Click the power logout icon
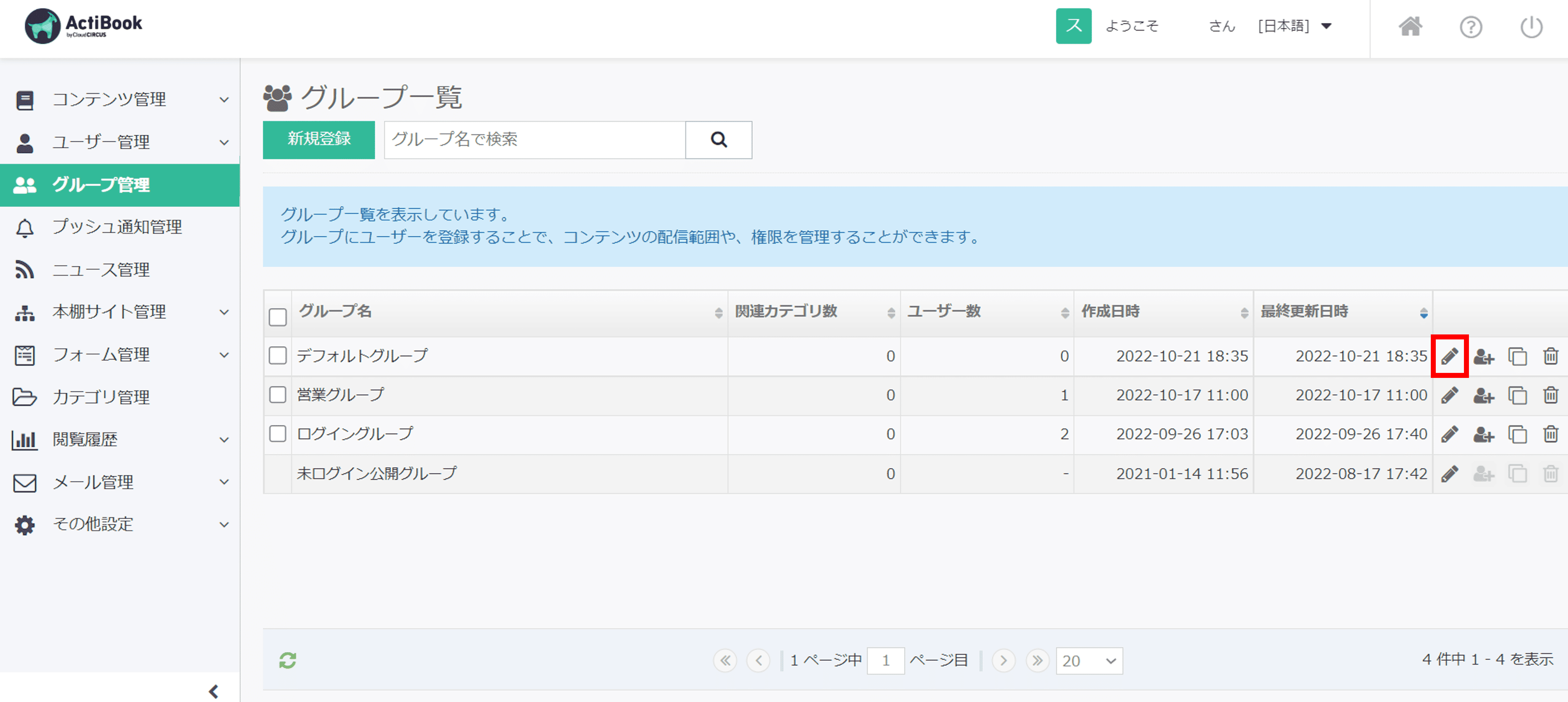This screenshot has height=702, width=1568. [x=1531, y=27]
